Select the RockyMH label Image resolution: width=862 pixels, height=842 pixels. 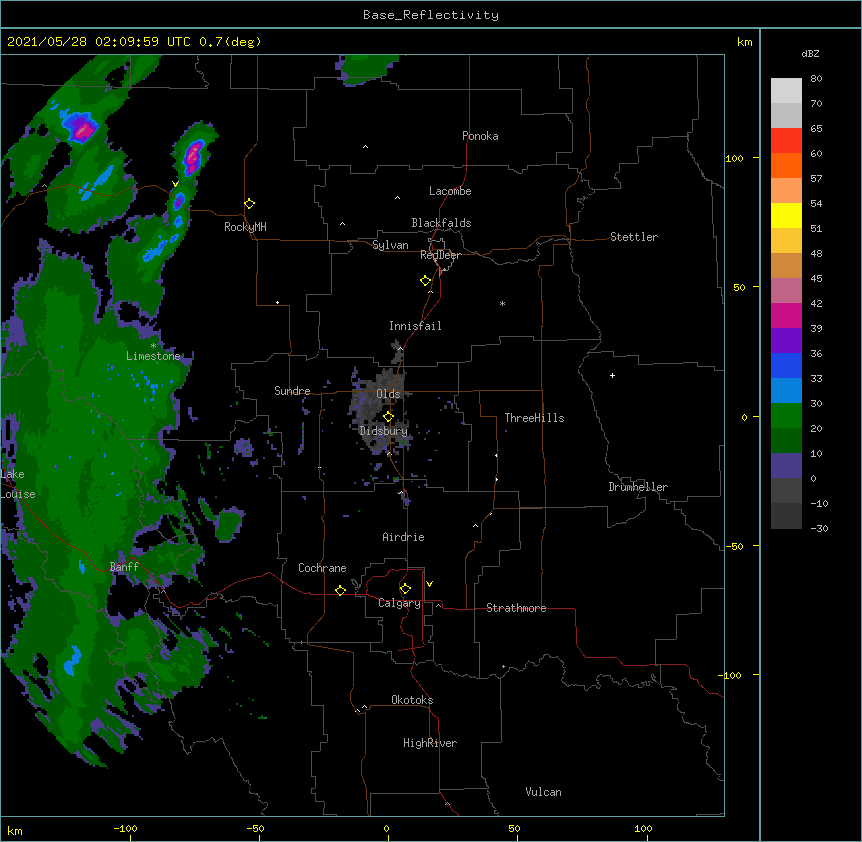coord(245,227)
